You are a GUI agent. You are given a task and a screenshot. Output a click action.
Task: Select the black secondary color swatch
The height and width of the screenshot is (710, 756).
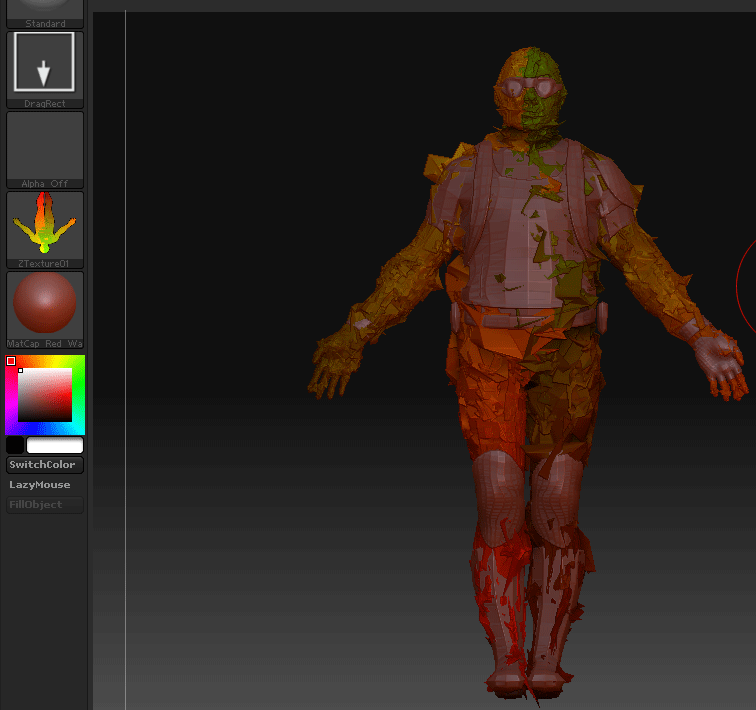tap(15, 445)
